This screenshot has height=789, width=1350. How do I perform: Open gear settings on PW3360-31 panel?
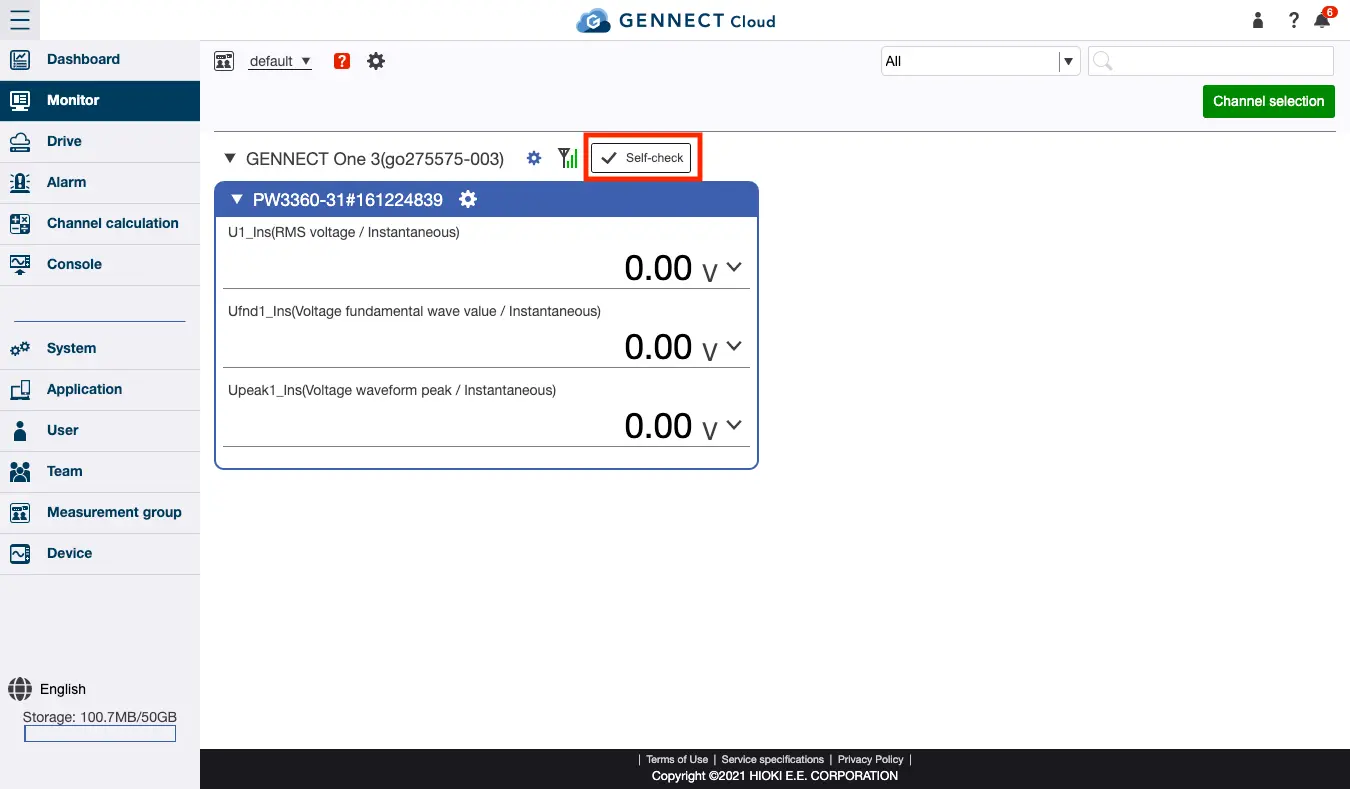click(467, 199)
